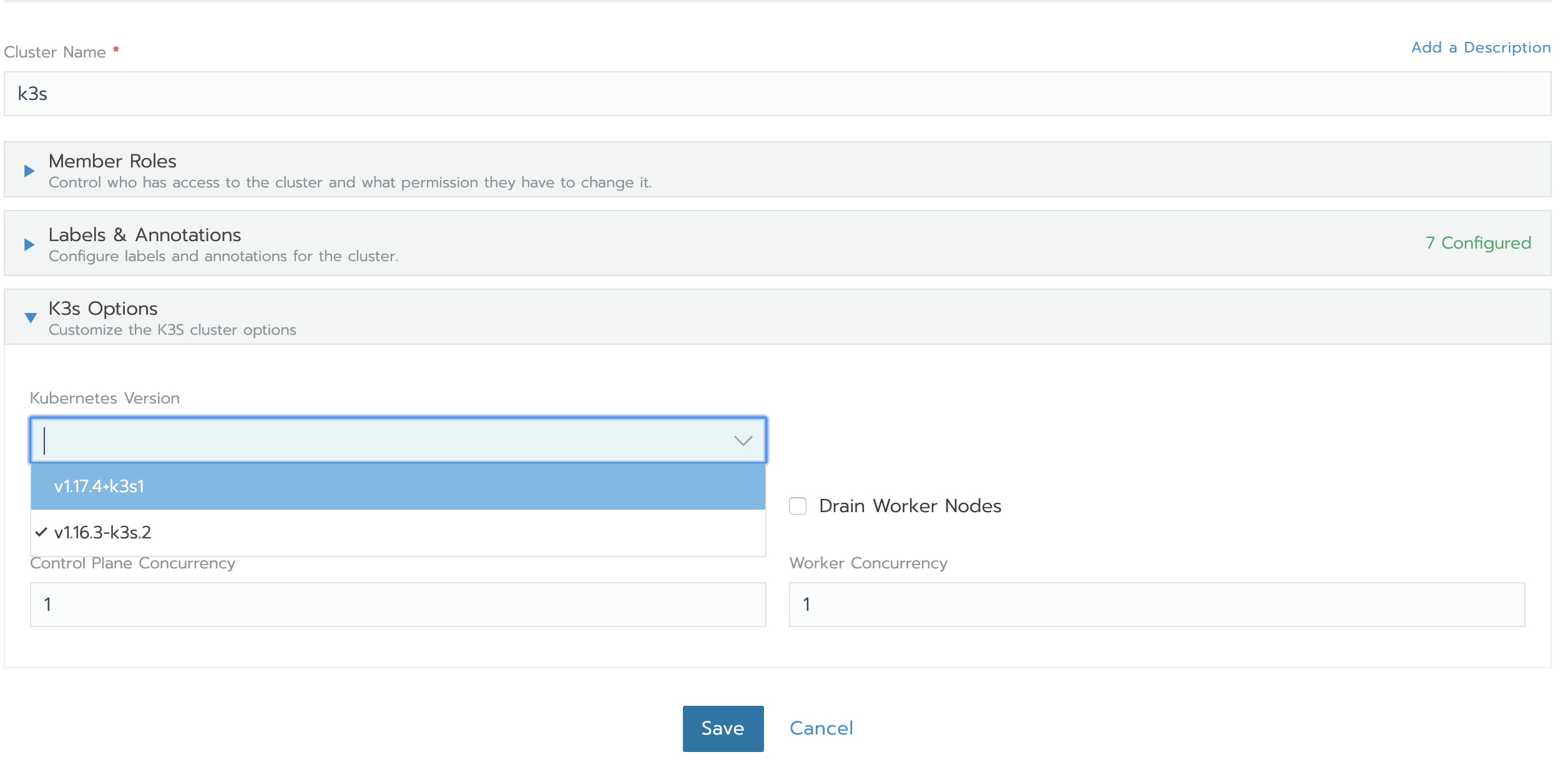
Task: Collapse the K3s Options section arrow
Action: pos(30,318)
